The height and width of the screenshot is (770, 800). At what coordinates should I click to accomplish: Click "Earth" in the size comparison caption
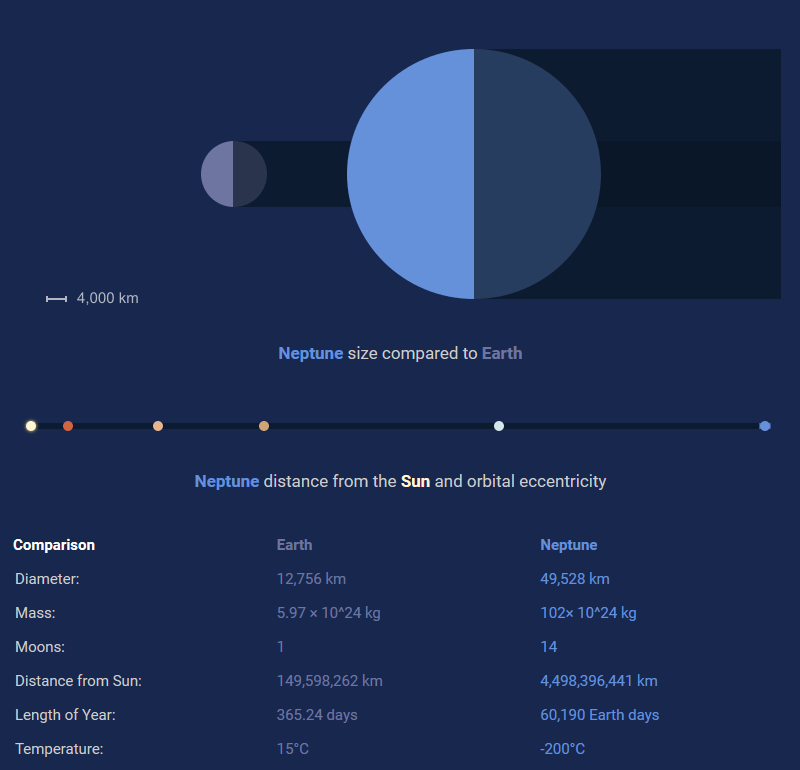pos(502,353)
